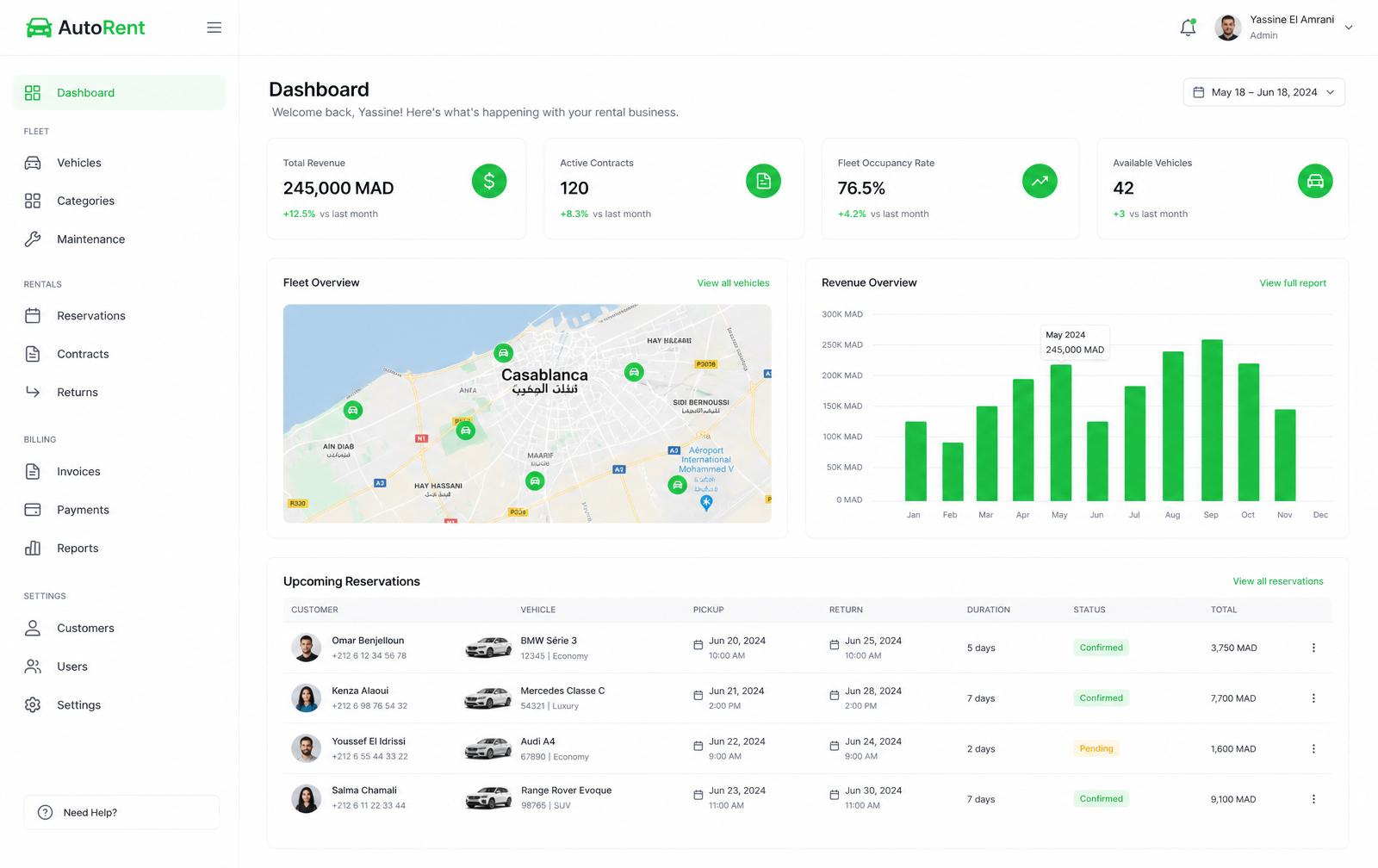This screenshot has height=868, width=1378.
Task: Open row actions for Kenza Alaoui reservation
Action: tap(1313, 698)
